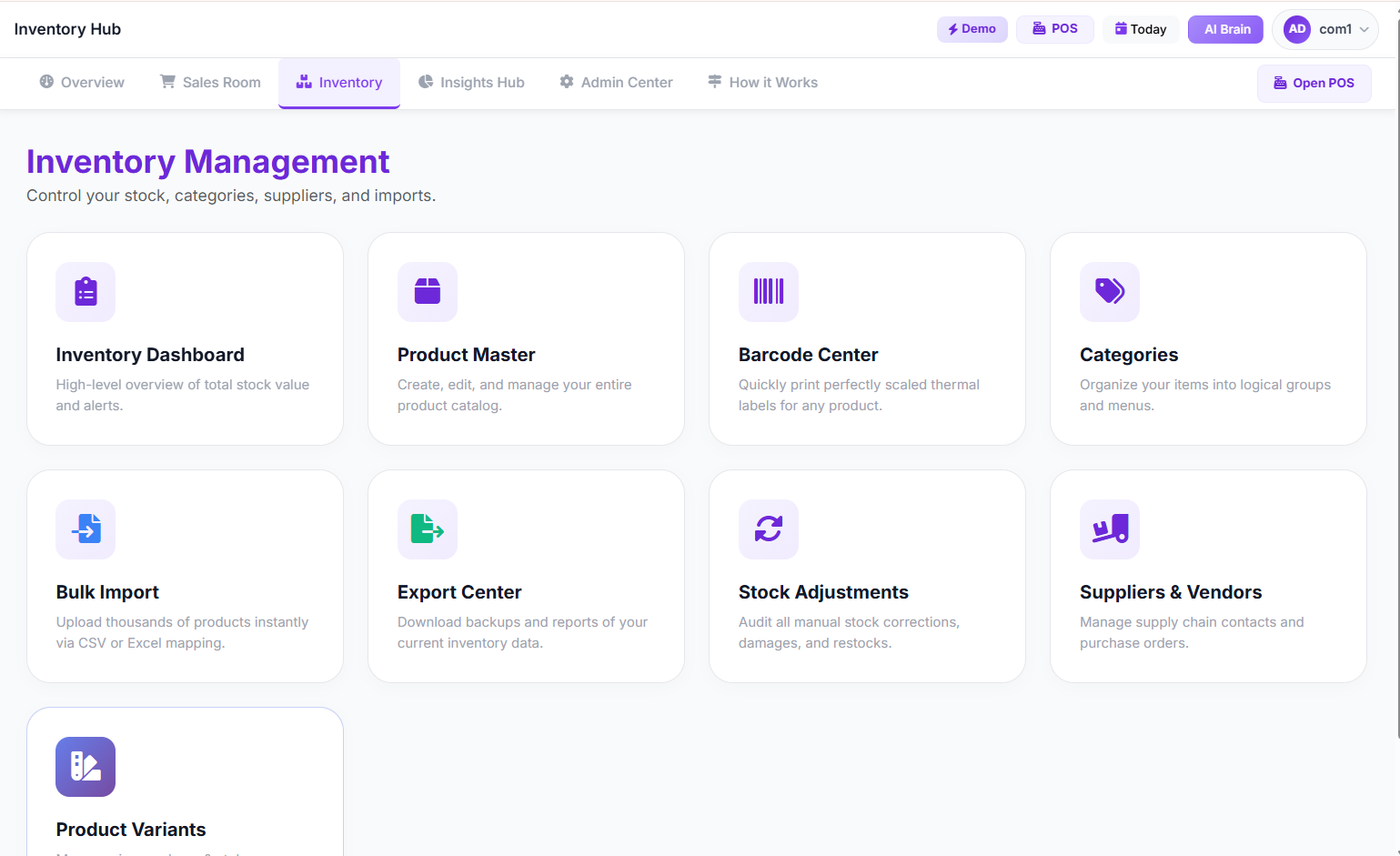This screenshot has height=856, width=1400.
Task: Open the Export Center green file icon
Action: (428, 529)
